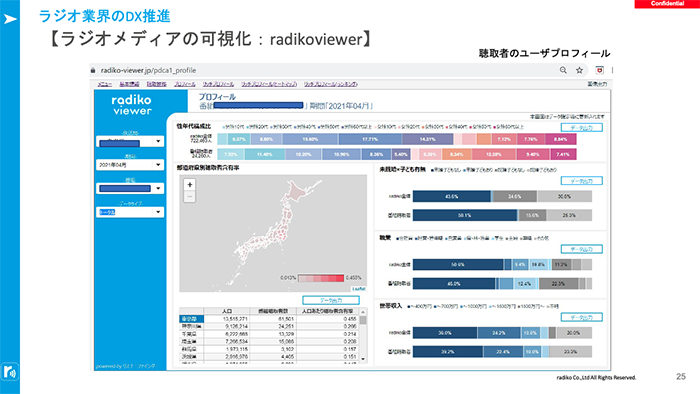Open the third sidebar dropdown with redacted value
This screenshot has width=700, height=394.
[130, 188]
